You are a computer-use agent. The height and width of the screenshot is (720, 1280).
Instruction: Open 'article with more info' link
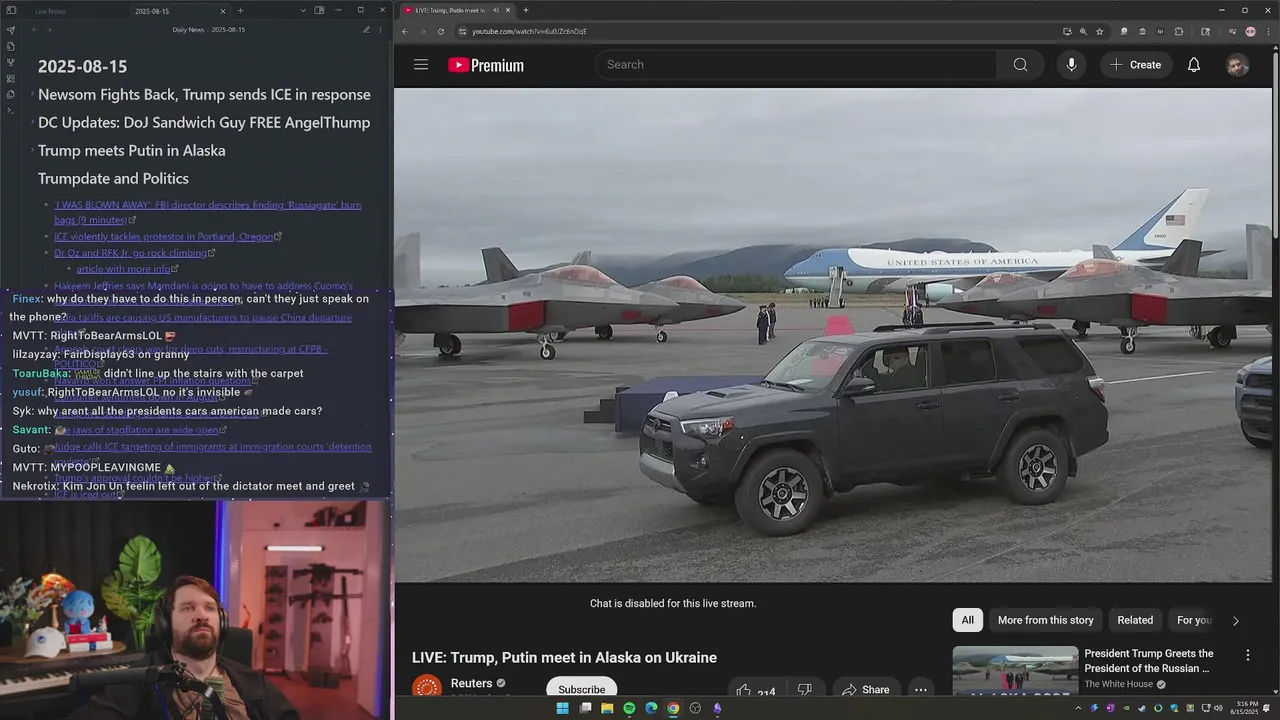pyautogui.click(x=124, y=269)
